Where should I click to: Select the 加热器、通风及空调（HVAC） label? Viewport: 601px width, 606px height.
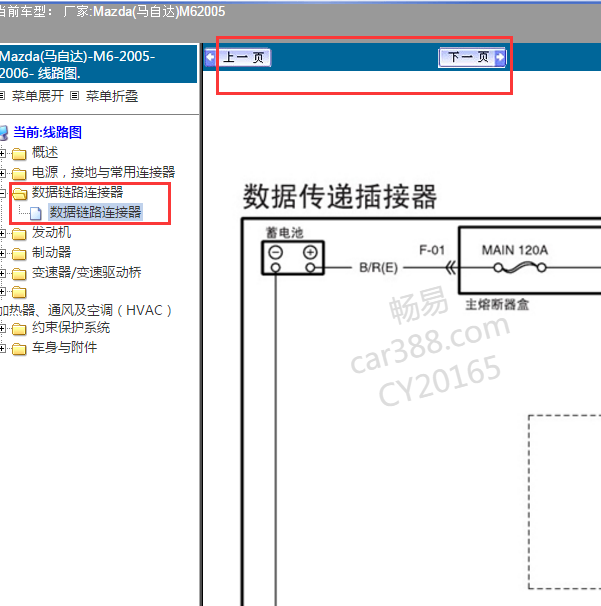(86, 310)
